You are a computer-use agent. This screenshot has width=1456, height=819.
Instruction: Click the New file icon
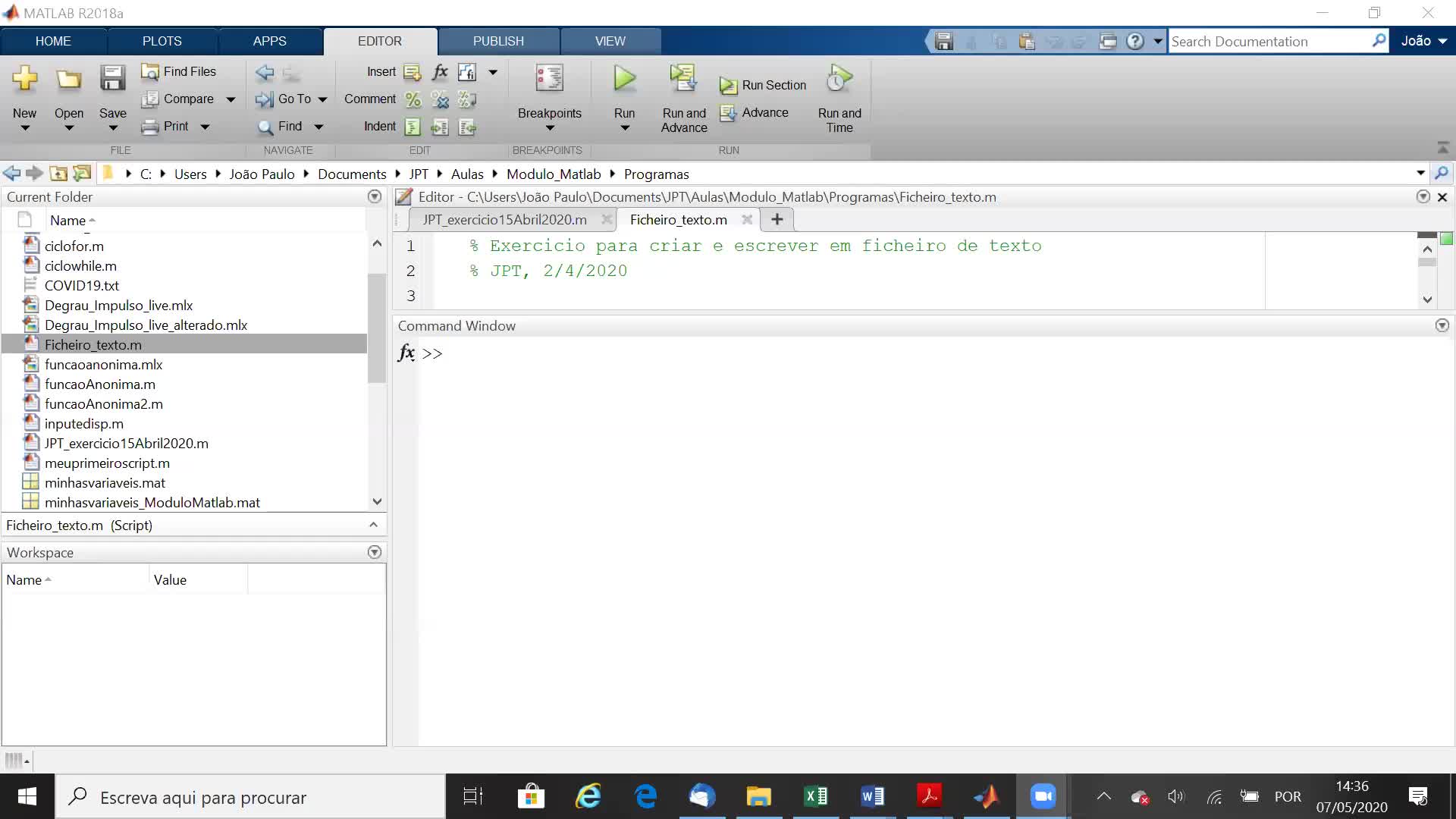coord(24,78)
